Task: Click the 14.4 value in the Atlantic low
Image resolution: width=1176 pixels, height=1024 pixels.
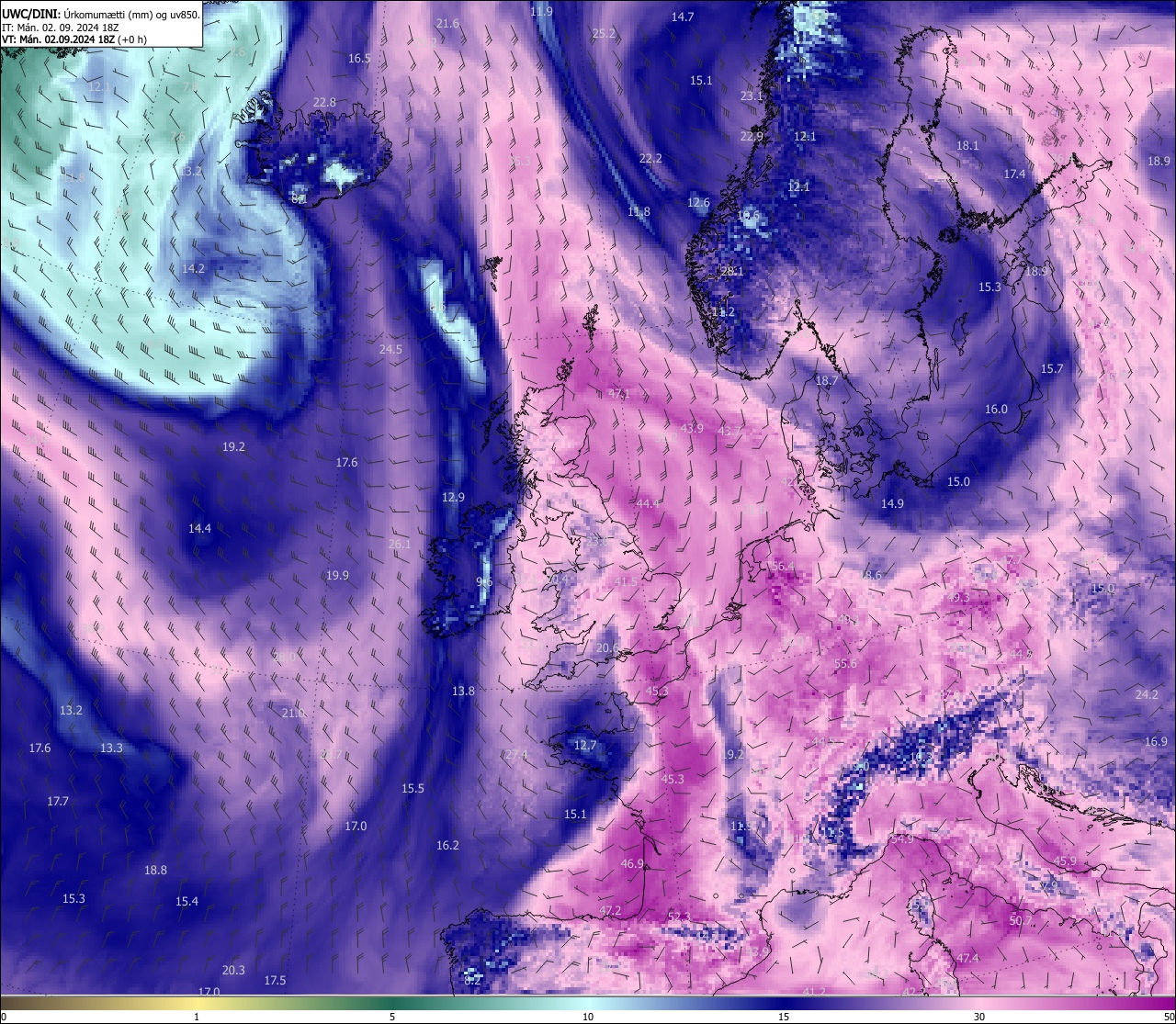Action: tap(199, 528)
